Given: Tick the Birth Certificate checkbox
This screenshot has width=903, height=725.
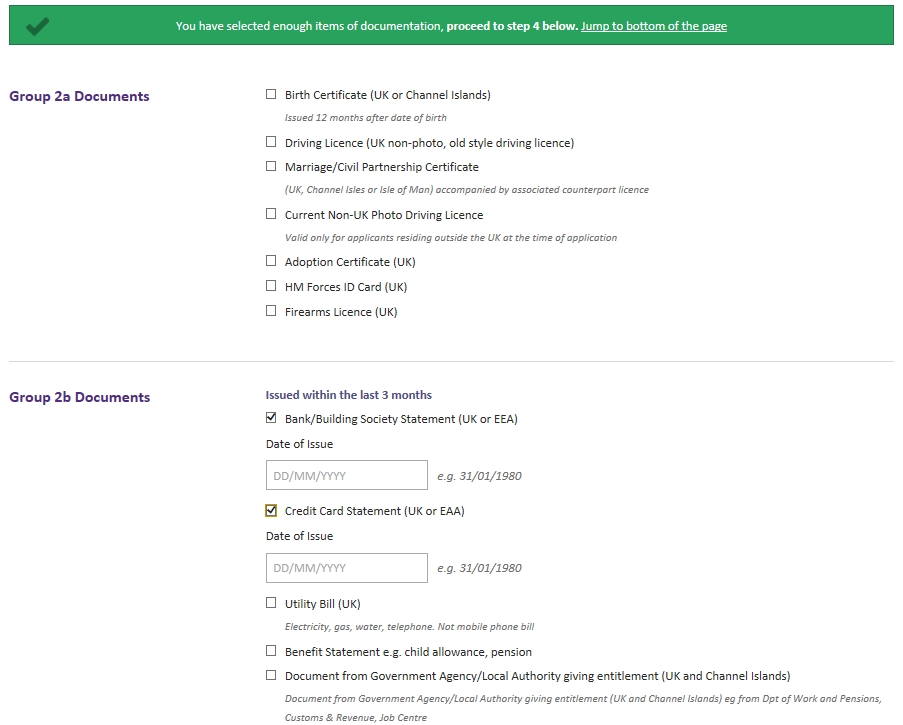Looking at the screenshot, I should (x=271, y=95).
